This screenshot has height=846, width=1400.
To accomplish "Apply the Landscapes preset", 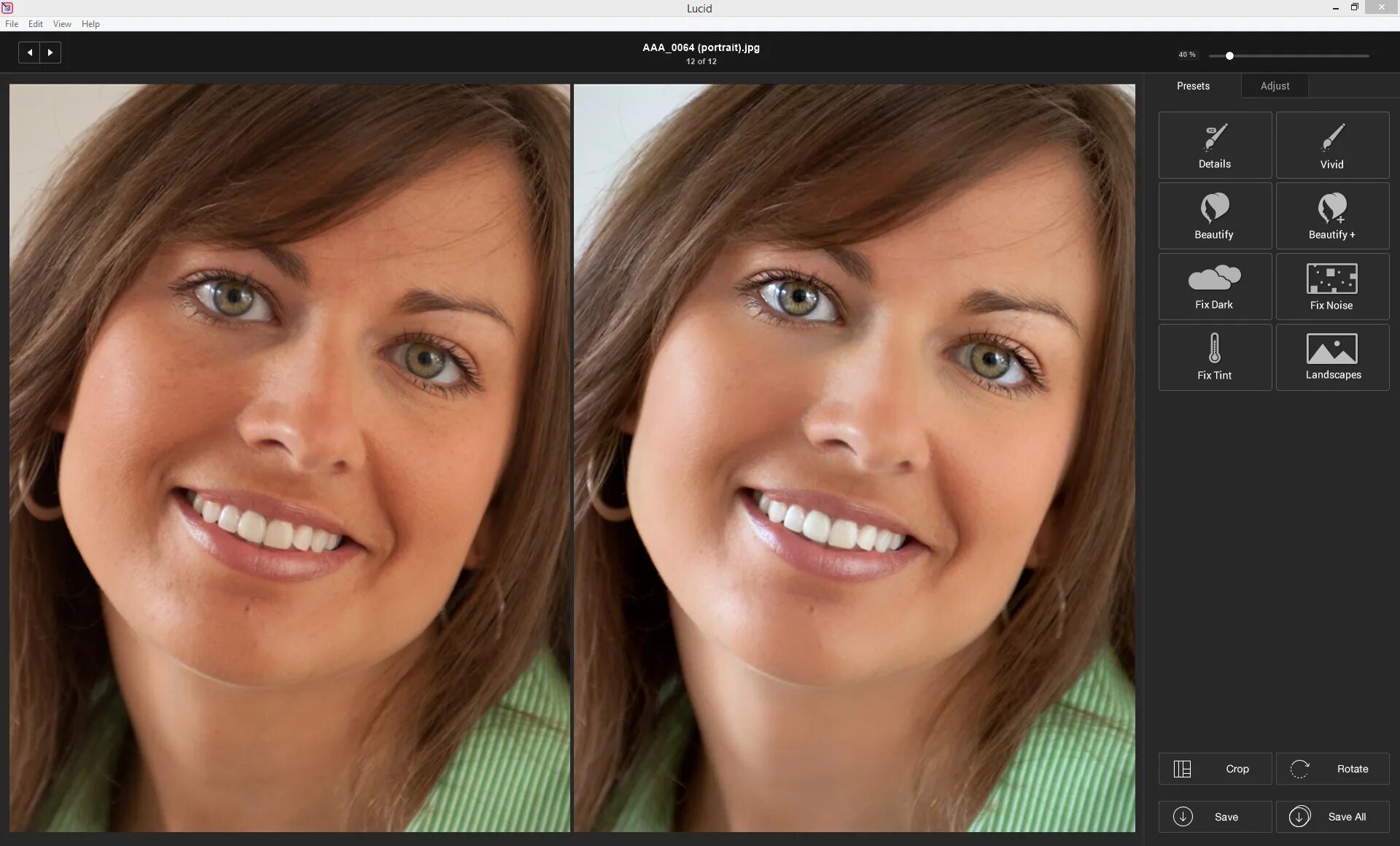I will (1332, 357).
